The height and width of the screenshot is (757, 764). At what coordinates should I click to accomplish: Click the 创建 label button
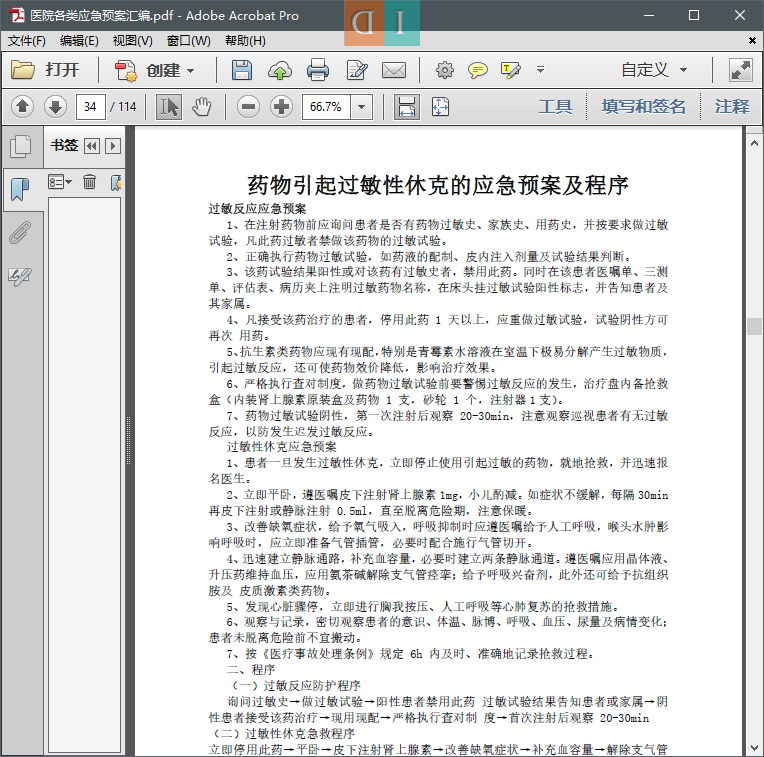163,71
